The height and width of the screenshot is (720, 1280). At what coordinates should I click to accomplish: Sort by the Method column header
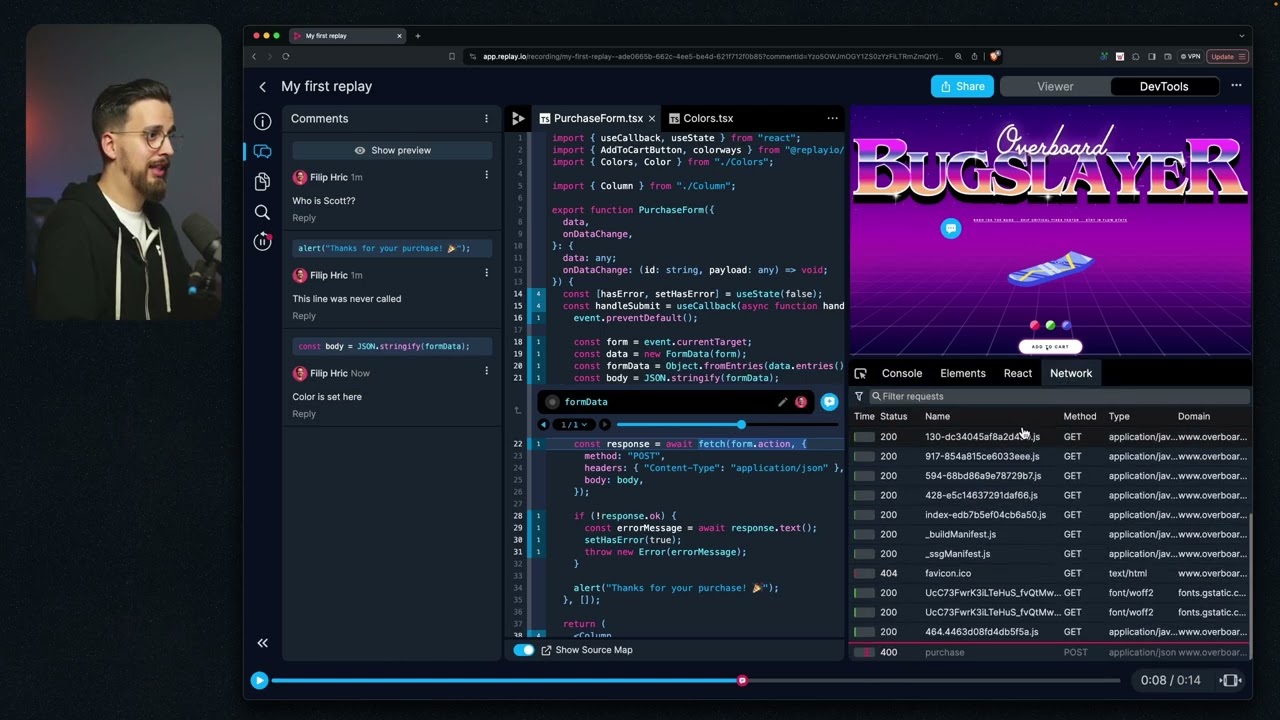pyautogui.click(x=1079, y=416)
